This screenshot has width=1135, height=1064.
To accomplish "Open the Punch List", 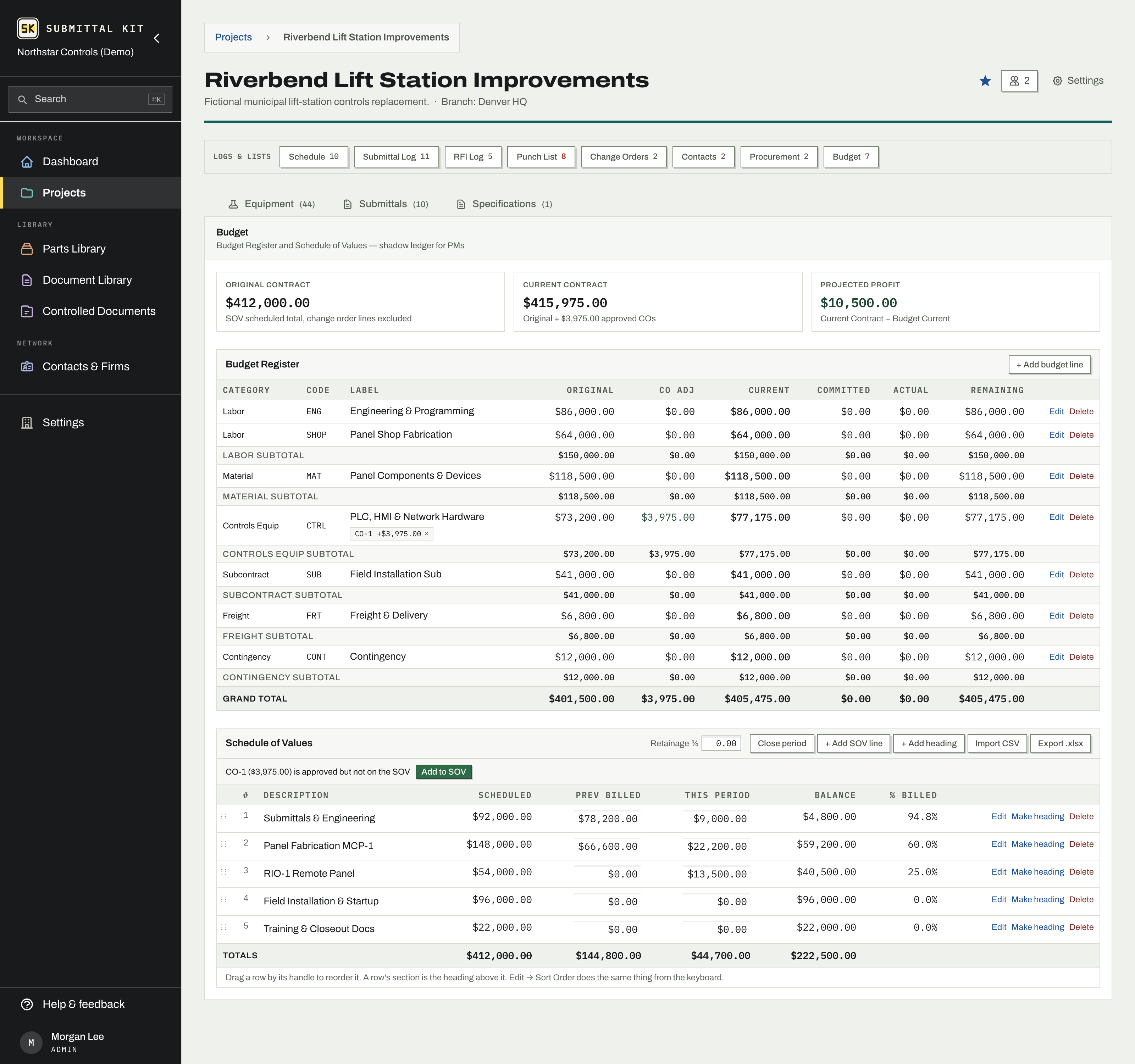I will tap(541, 156).
